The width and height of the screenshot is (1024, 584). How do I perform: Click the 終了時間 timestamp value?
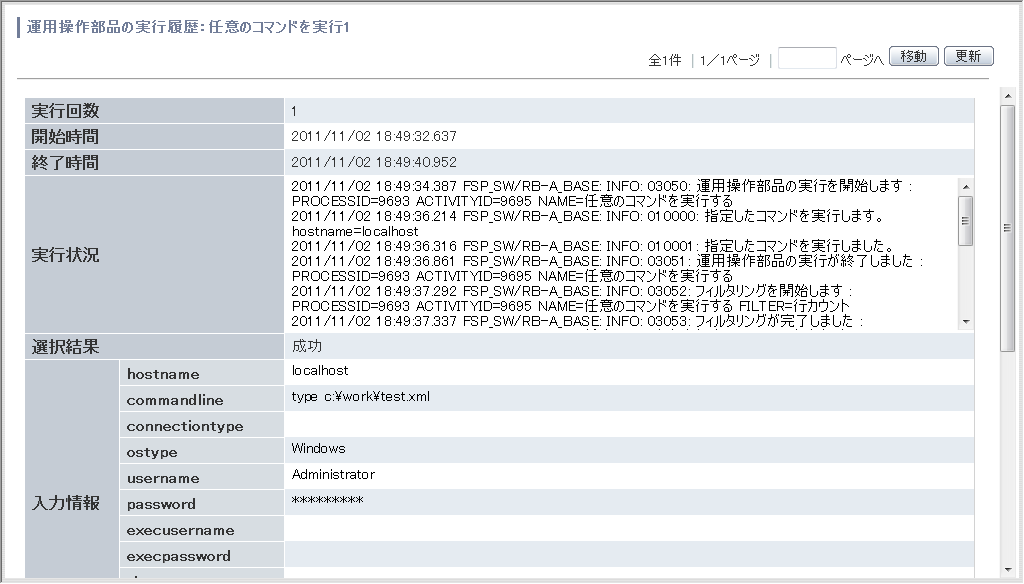pyautogui.click(x=373, y=162)
